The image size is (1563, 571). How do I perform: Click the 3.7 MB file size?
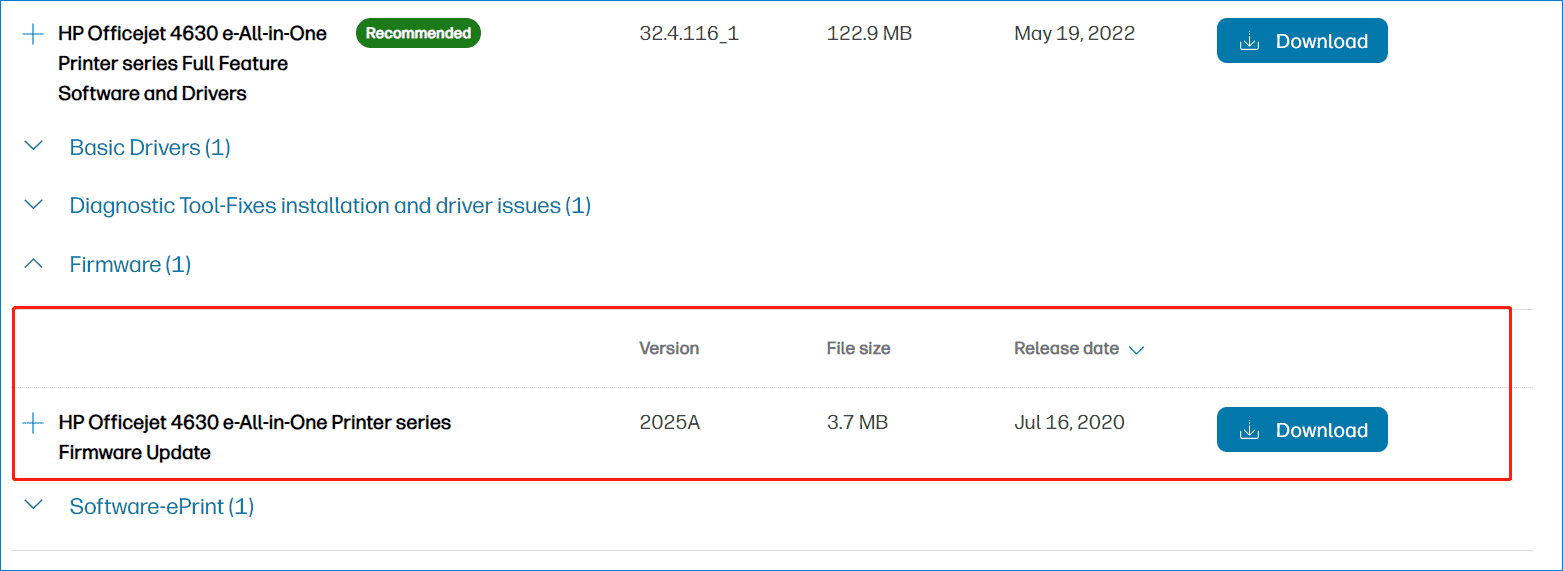click(x=857, y=422)
